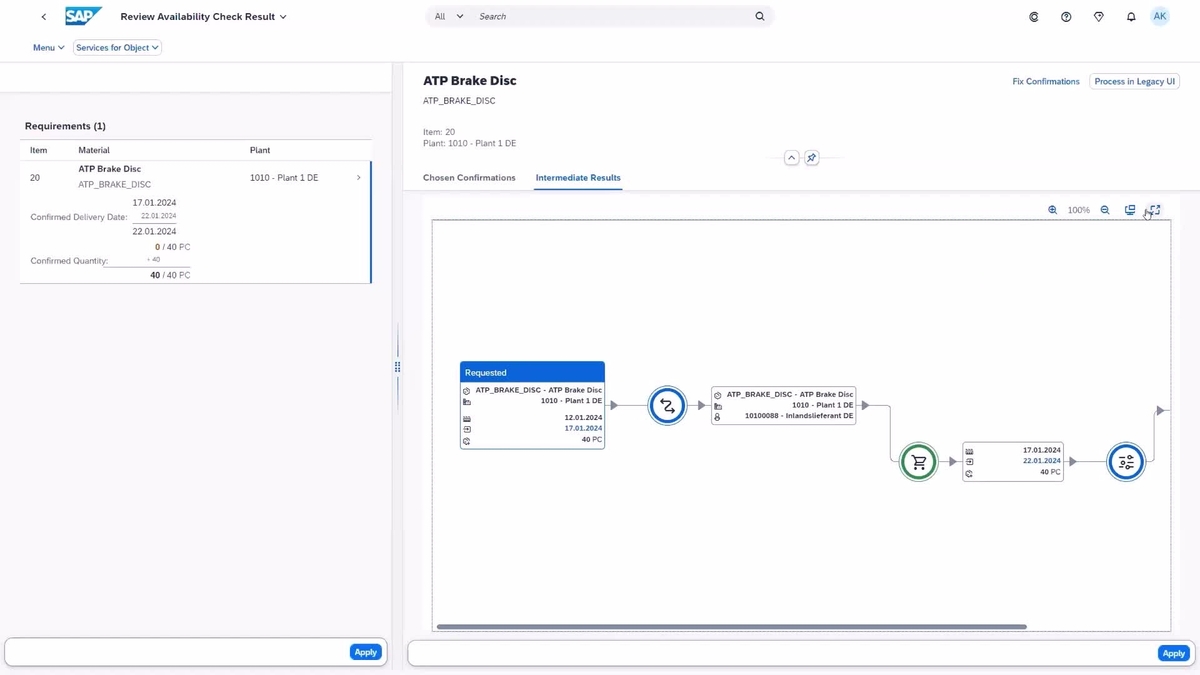
Task: Open the diagram legend icon
Action: pyautogui.click(x=1129, y=210)
